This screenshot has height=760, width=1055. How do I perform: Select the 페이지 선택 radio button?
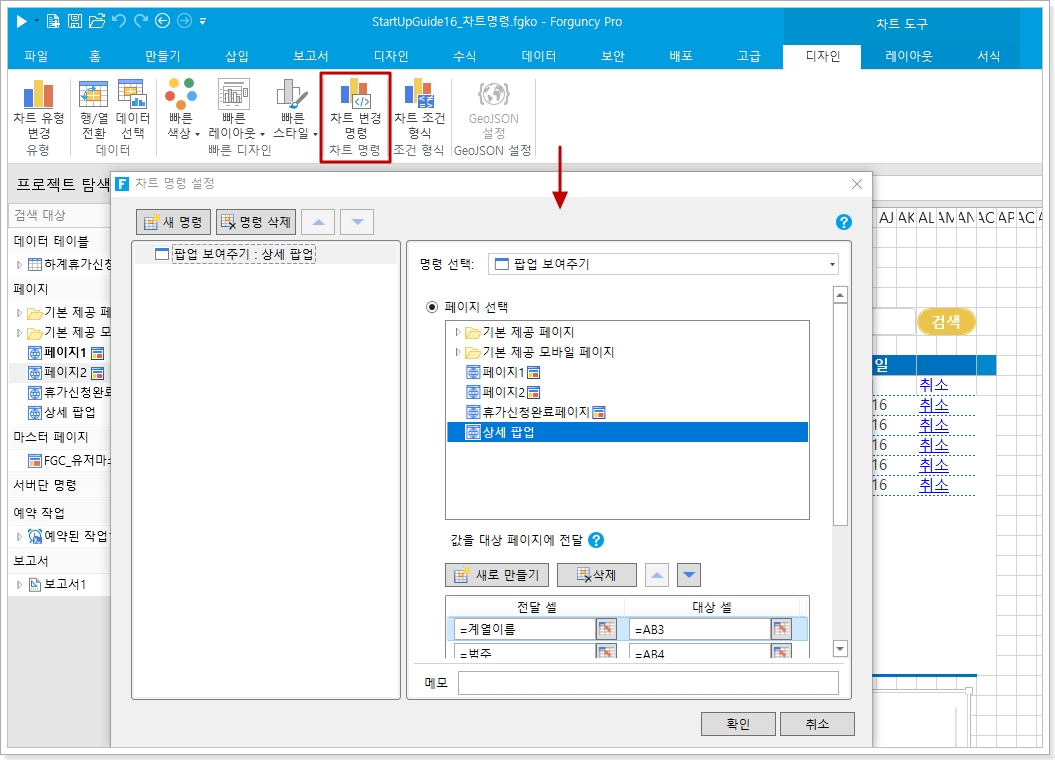point(432,307)
